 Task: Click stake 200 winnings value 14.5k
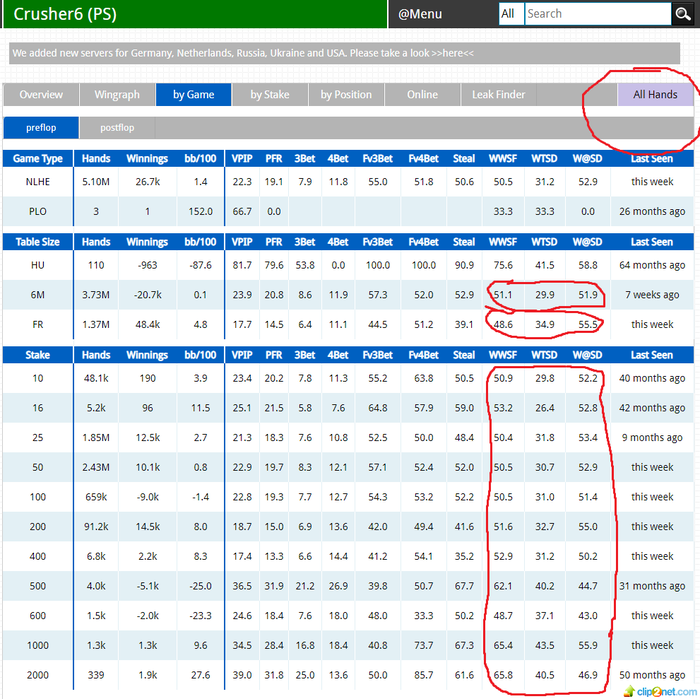click(148, 527)
